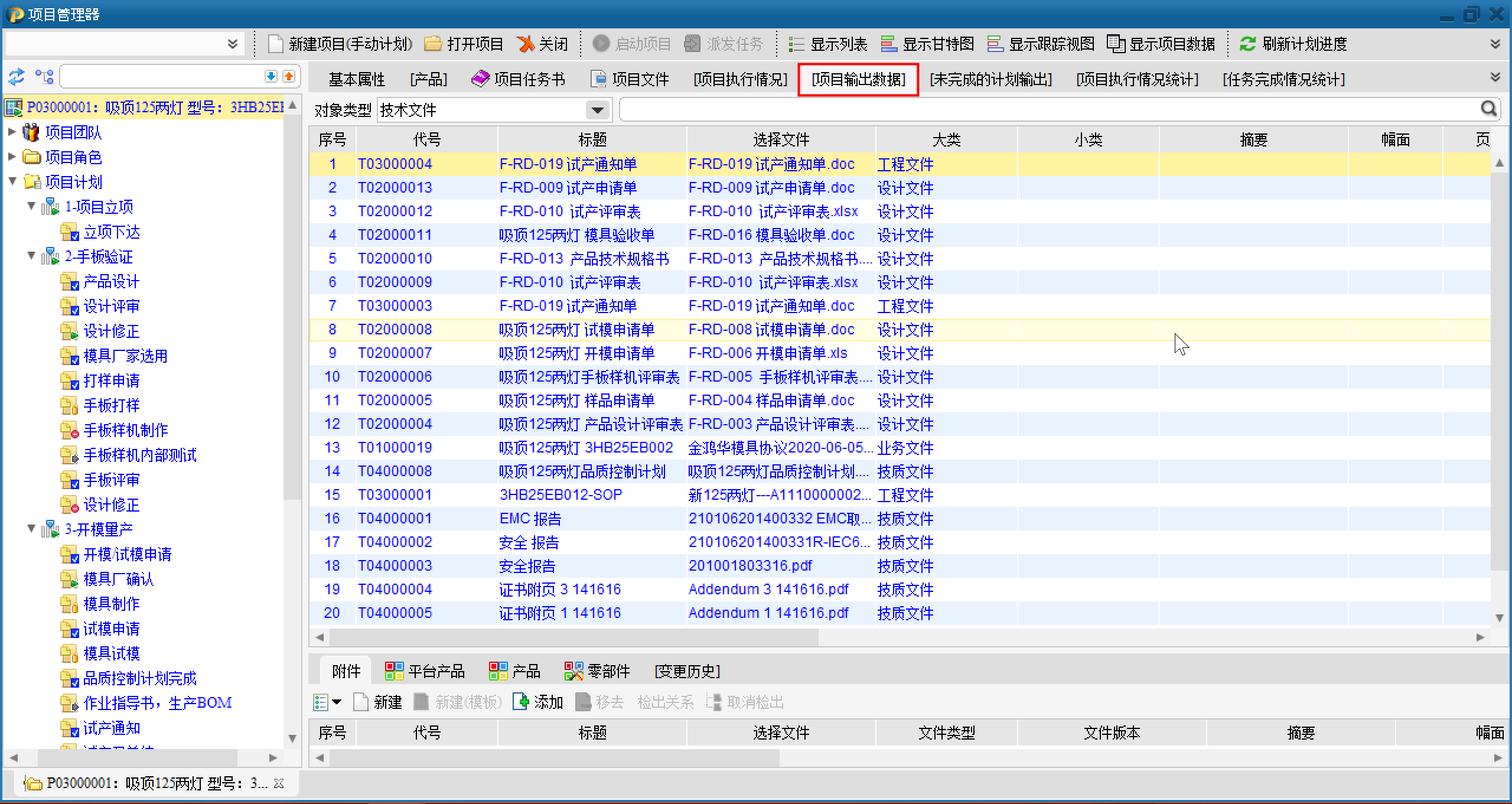Collapse the 2-手板验证 tree node
Image resolution: width=1512 pixels, height=804 pixels.
coord(31,256)
